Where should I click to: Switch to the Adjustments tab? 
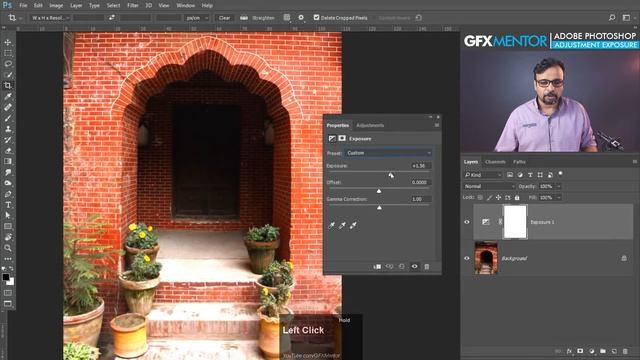click(x=370, y=125)
